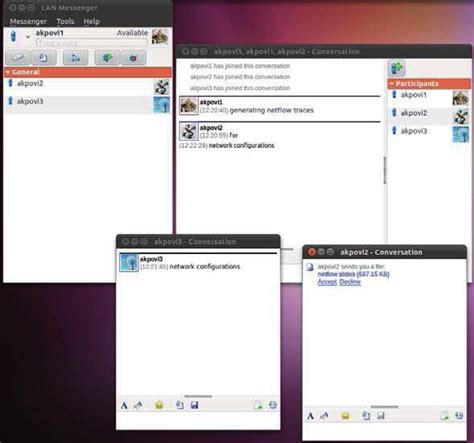
Task: Click the file icon in akpovi2 conversation
Action: tap(310, 267)
